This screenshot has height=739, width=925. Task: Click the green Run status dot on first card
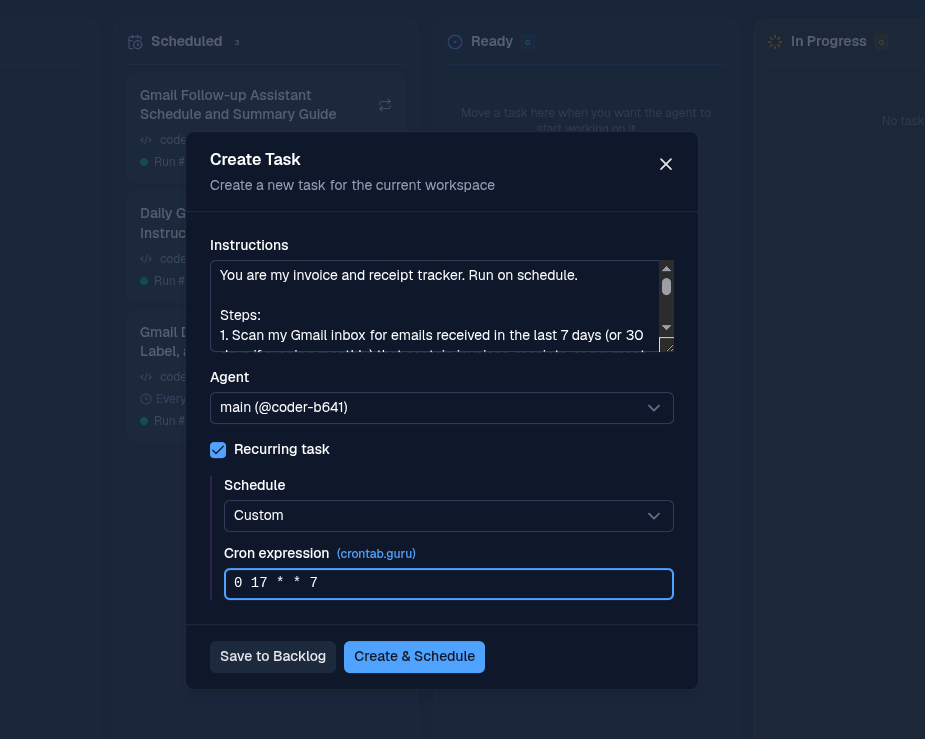[144, 162]
